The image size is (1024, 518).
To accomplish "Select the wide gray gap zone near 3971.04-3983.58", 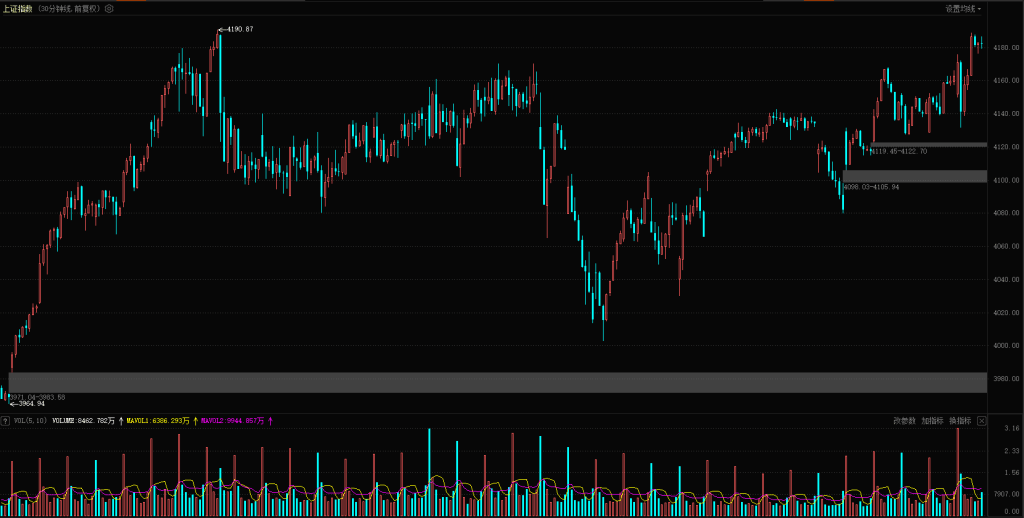I will [x=500, y=382].
